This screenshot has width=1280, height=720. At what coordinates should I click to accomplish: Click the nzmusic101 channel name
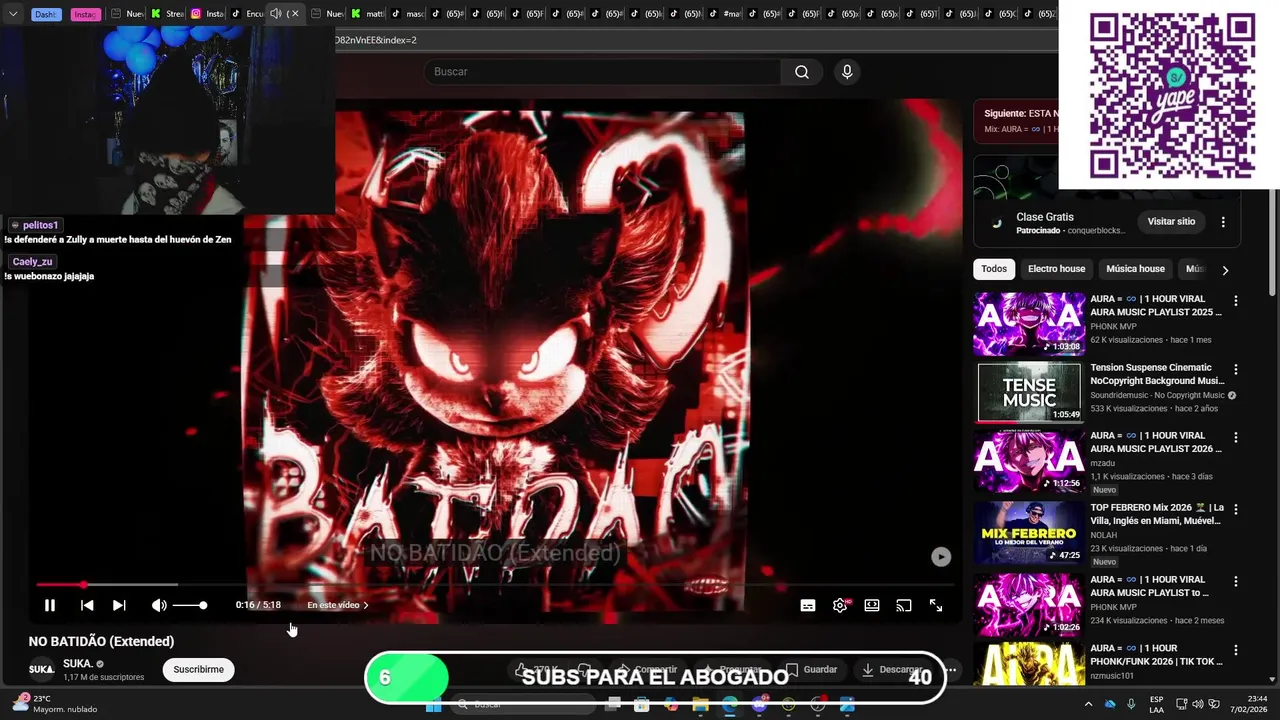[x=1112, y=676]
